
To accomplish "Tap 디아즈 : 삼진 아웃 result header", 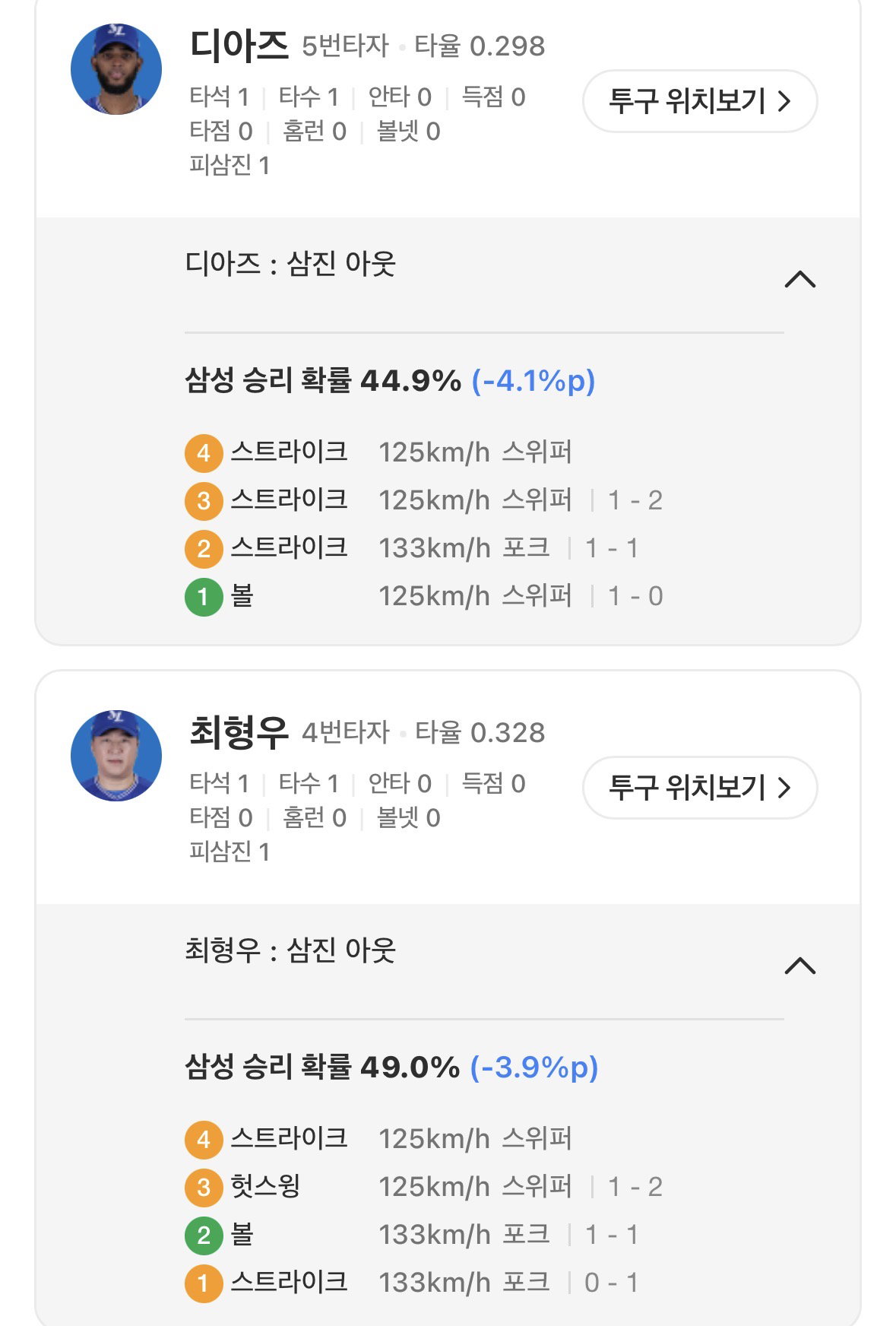I will [x=290, y=264].
